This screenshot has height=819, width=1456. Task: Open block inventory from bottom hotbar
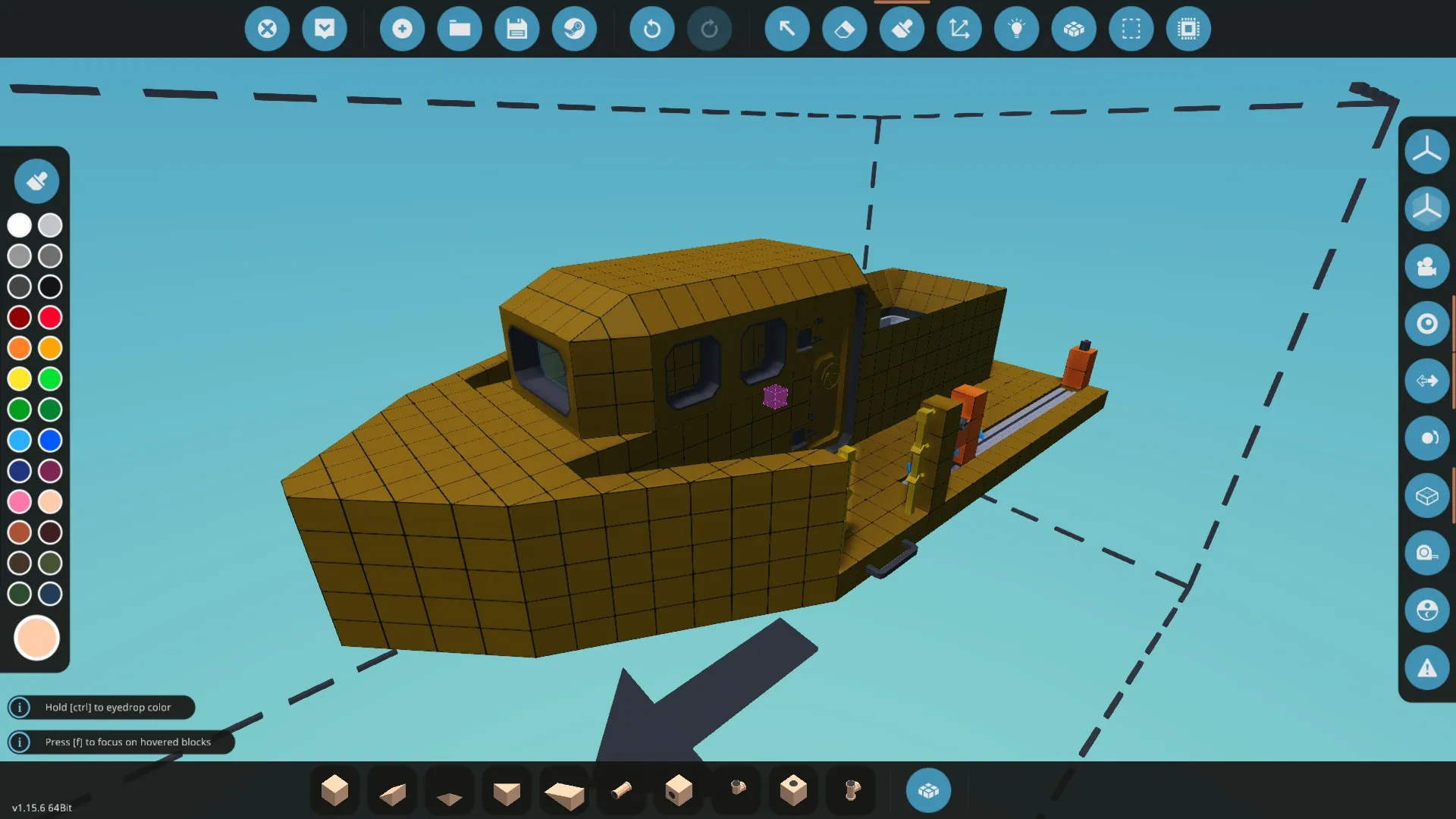pos(928,790)
